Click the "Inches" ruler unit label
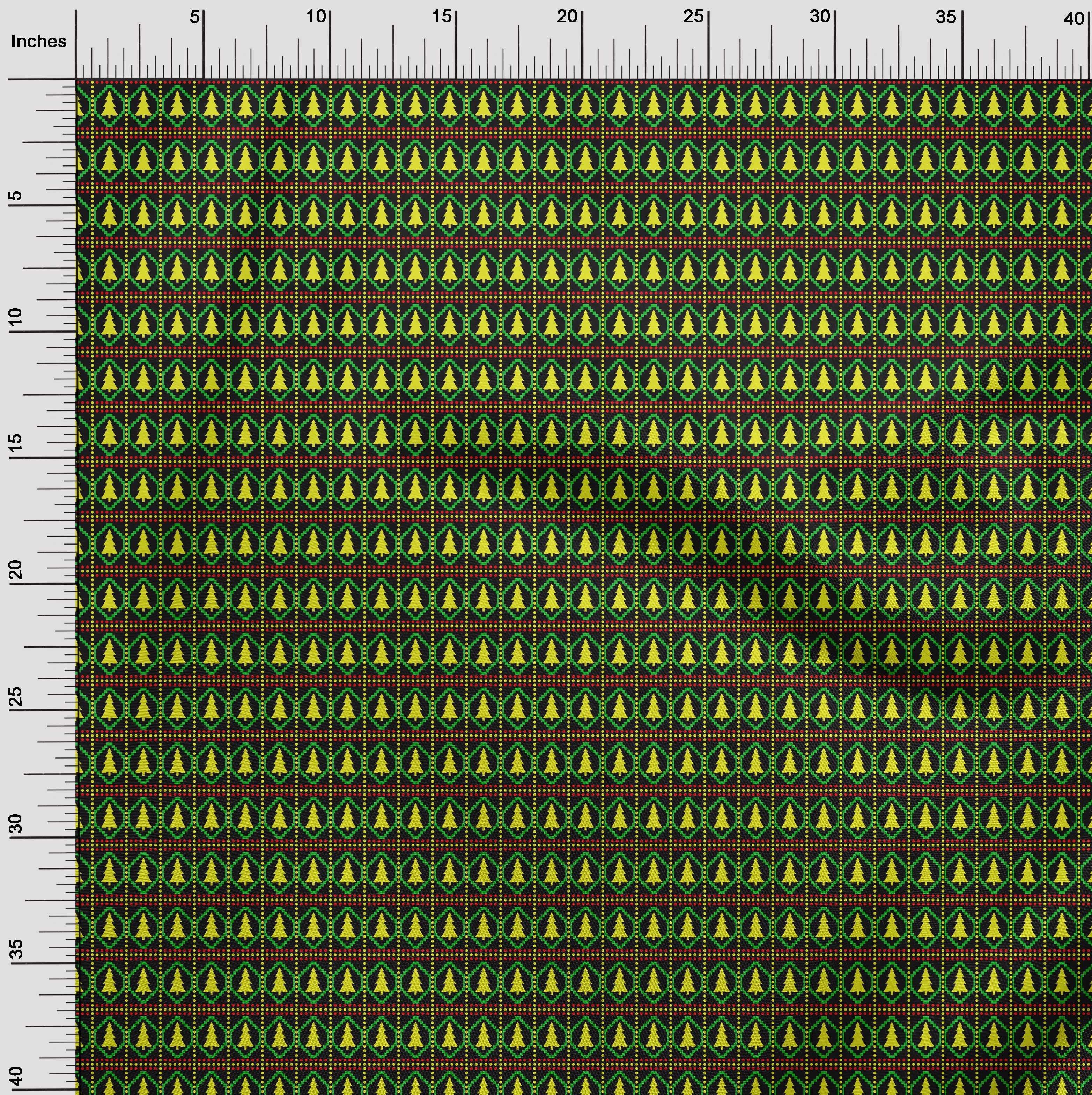Screen dimensions: 1092x1095 (x=38, y=42)
